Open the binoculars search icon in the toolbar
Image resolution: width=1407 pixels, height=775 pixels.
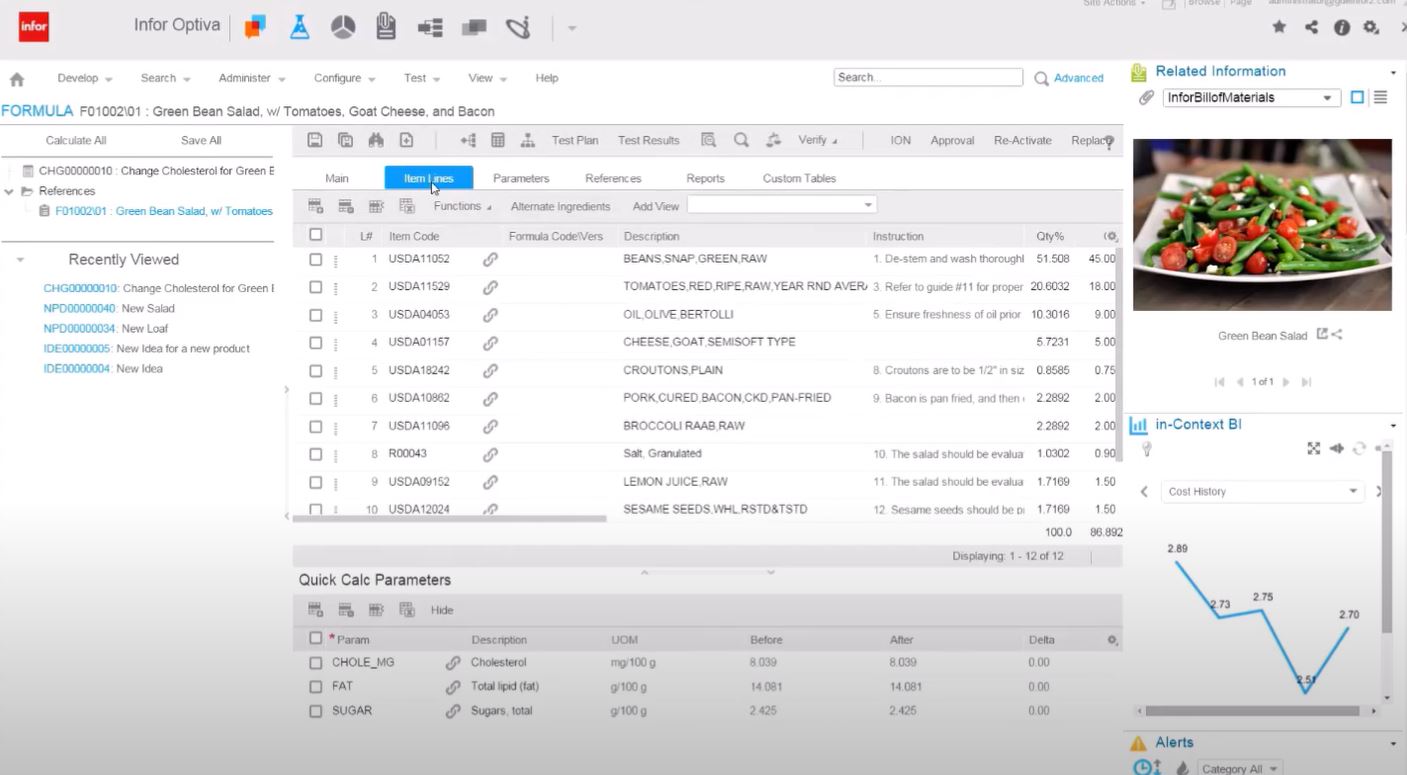point(375,139)
